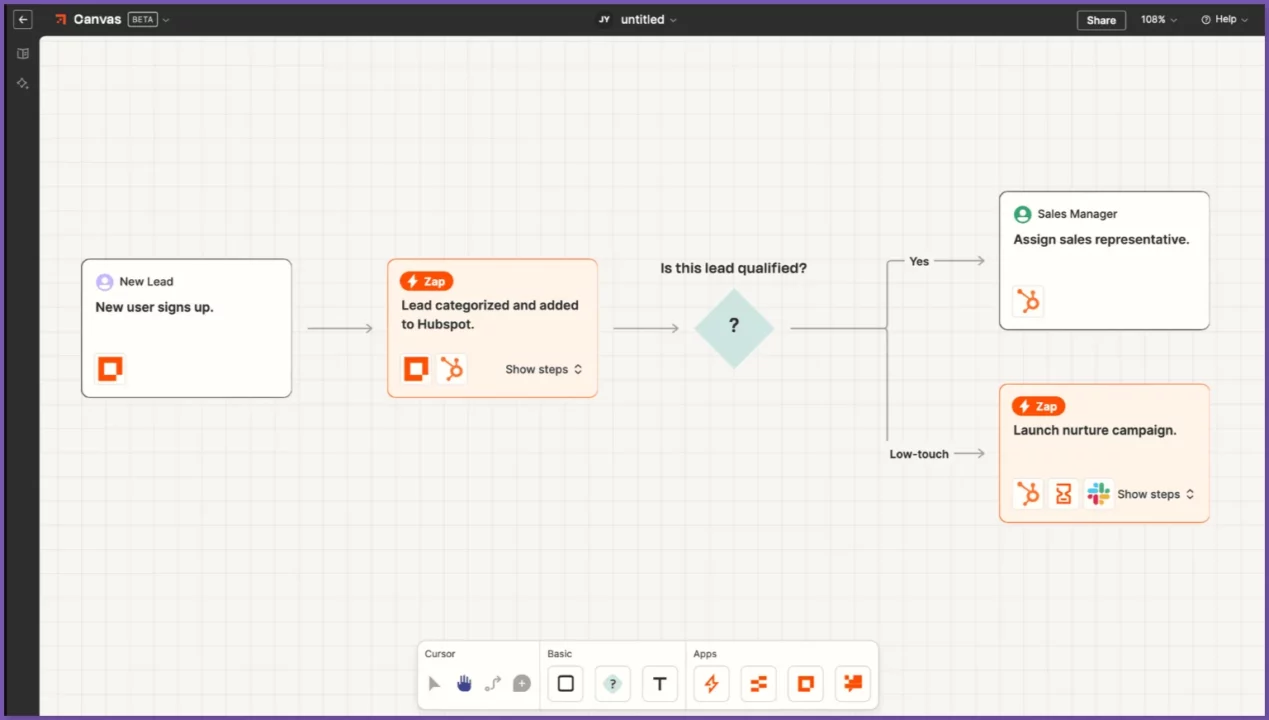The image size is (1269, 720).
Task: Open the book panel icon in left sidebar
Action: point(23,54)
